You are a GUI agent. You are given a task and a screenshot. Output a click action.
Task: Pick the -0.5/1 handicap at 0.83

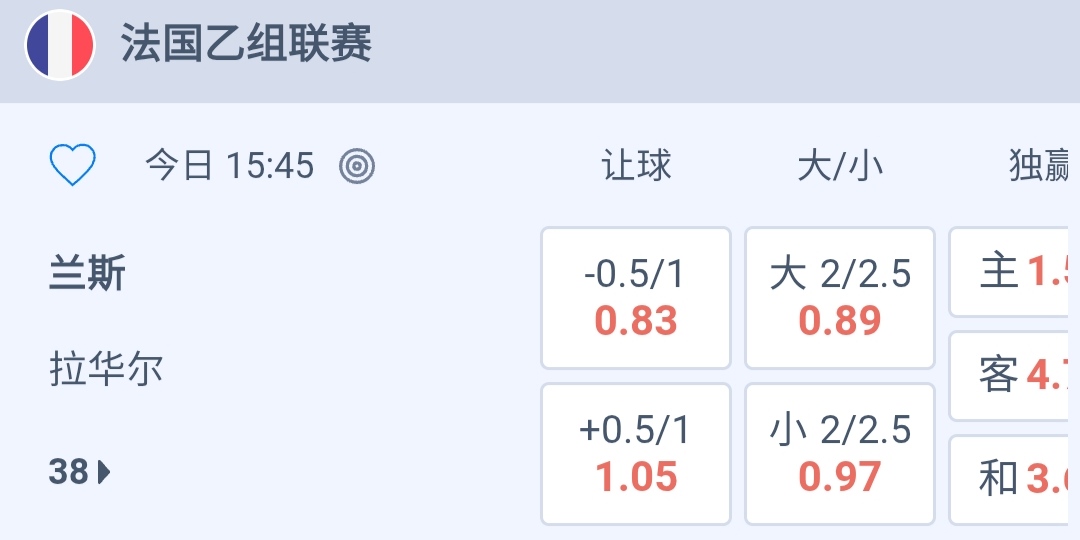636,298
